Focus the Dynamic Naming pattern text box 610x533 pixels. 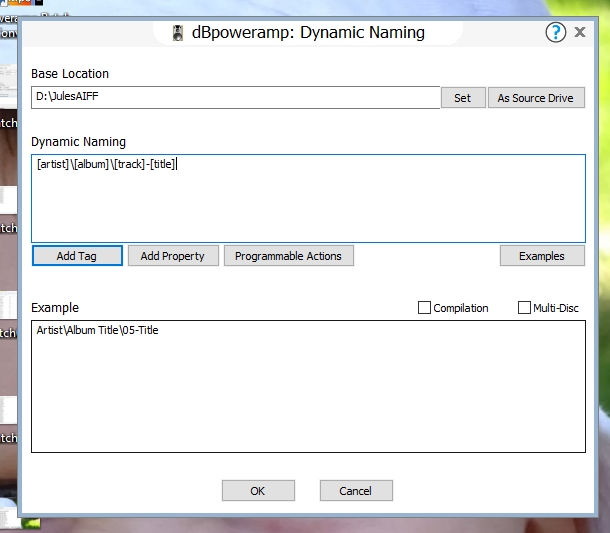(x=308, y=198)
